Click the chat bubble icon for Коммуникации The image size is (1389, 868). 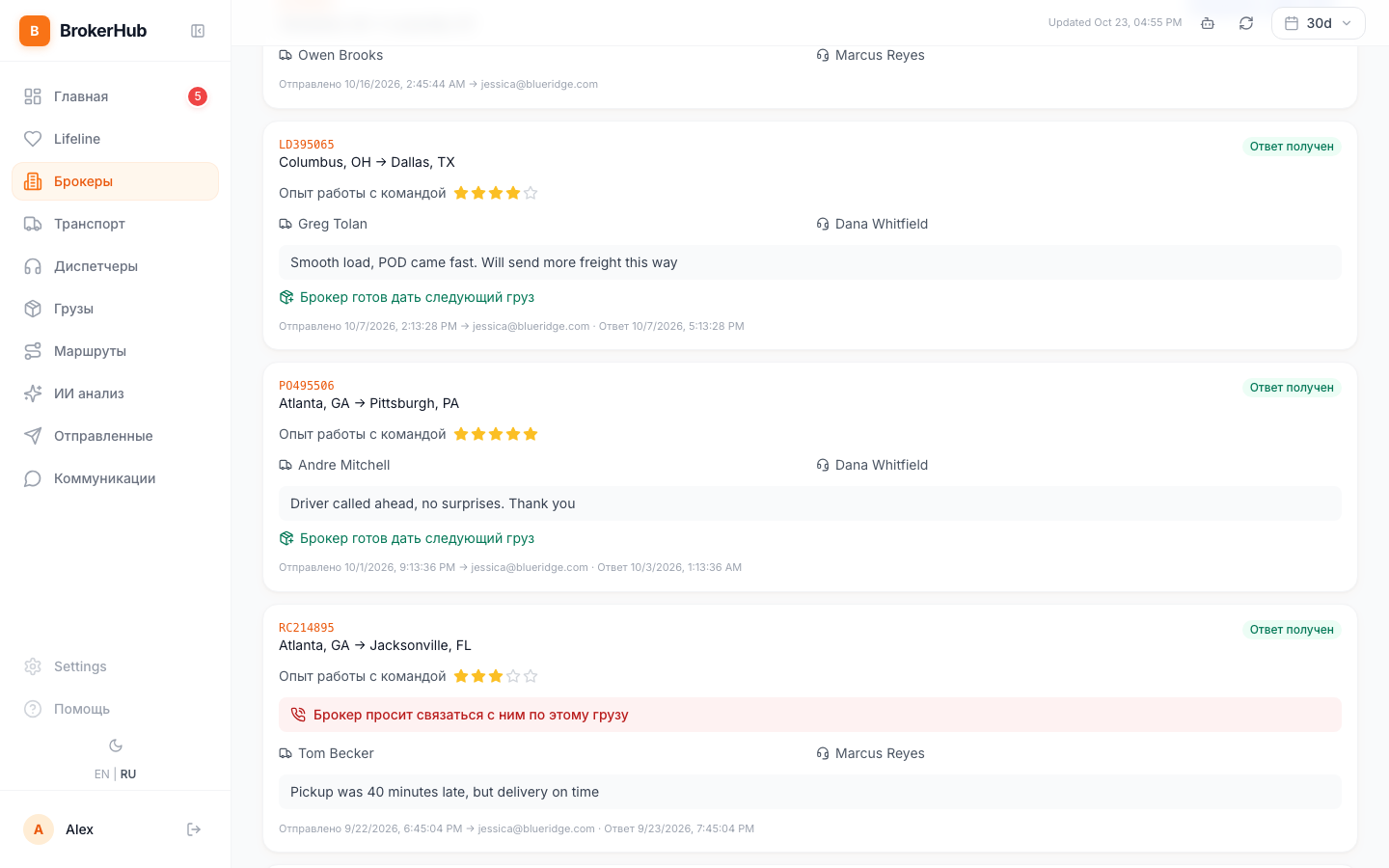[x=33, y=478]
